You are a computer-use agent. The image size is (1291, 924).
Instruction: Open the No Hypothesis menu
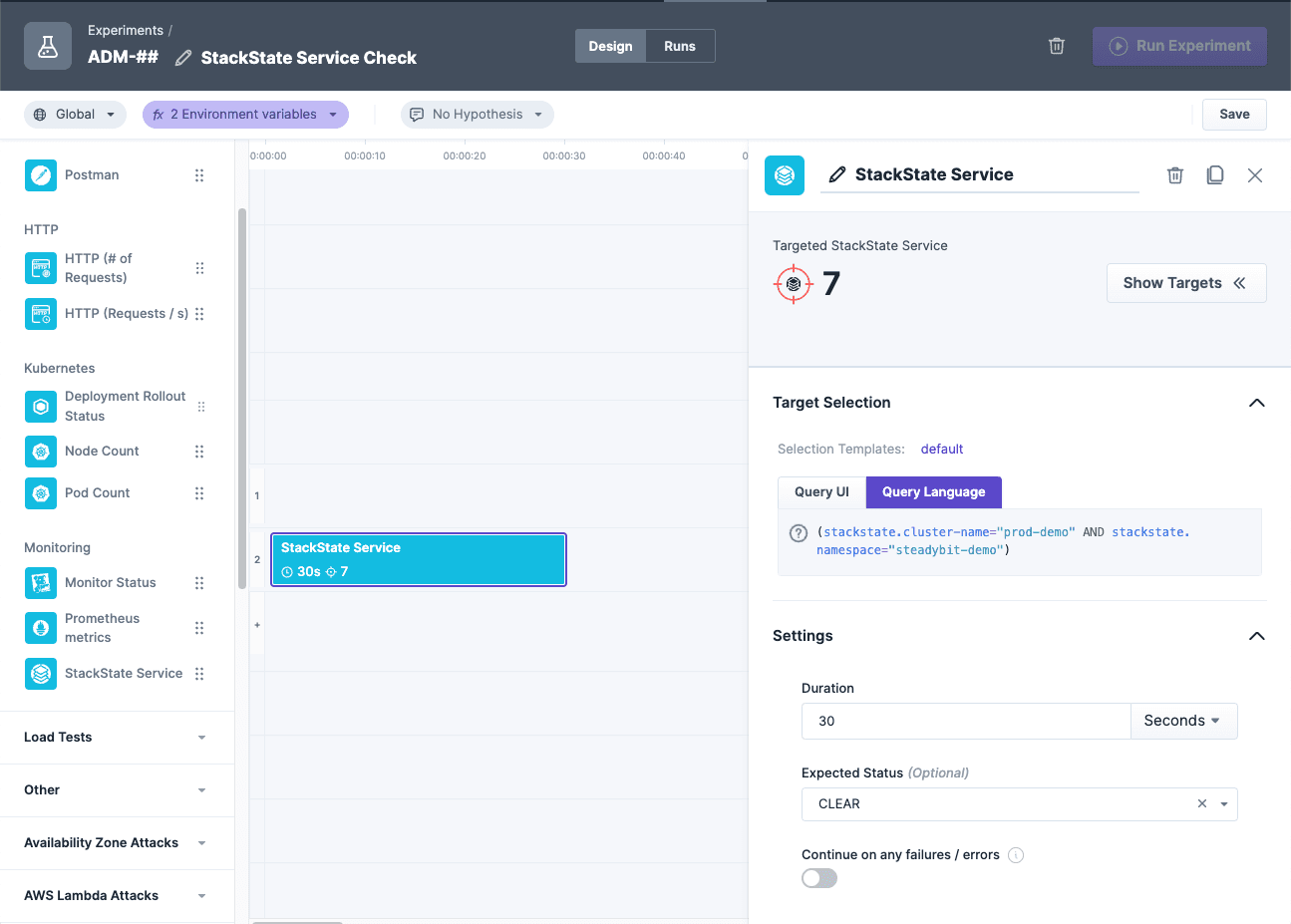[x=477, y=114]
